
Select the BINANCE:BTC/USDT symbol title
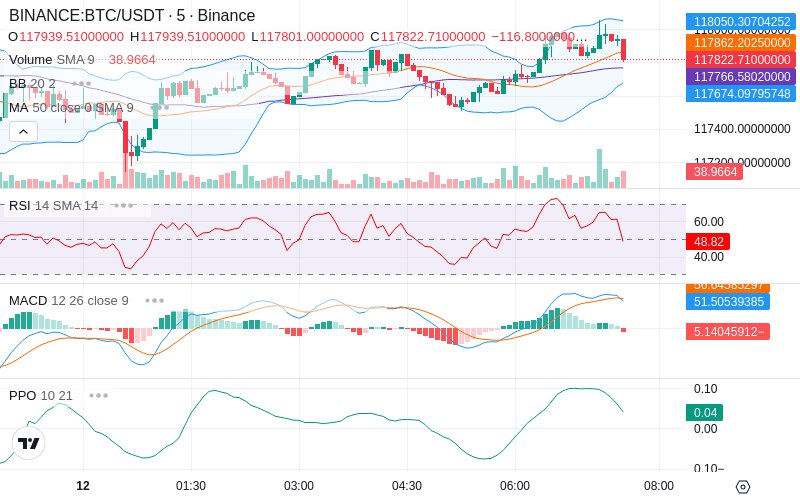click(x=87, y=15)
